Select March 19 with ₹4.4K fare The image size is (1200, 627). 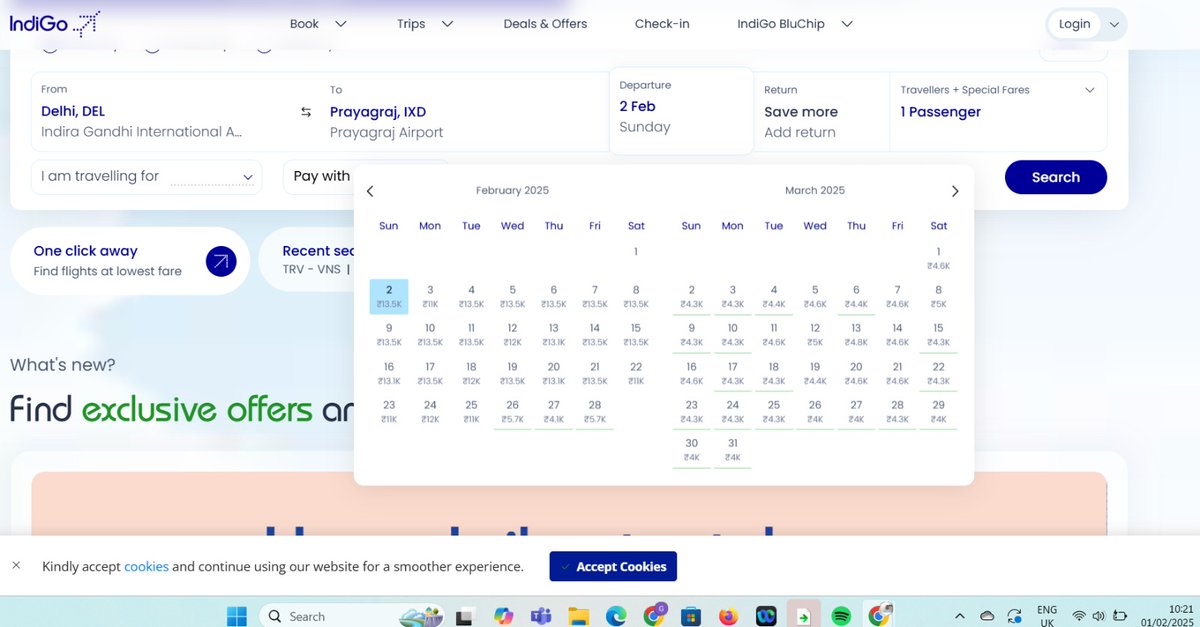[815, 373]
